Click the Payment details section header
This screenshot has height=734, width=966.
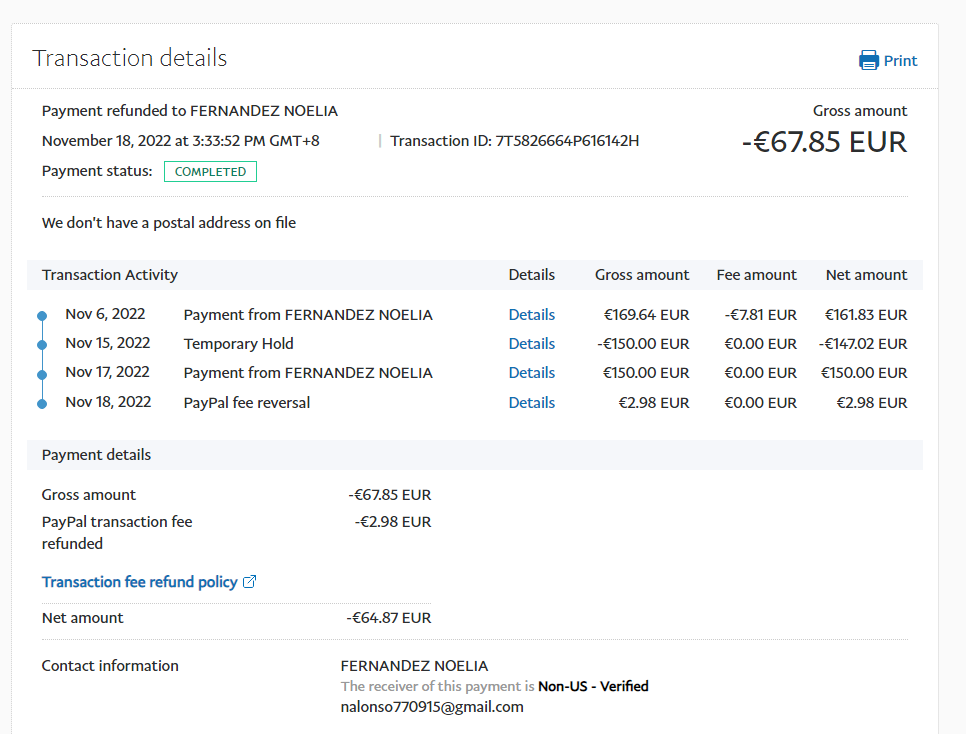tap(96, 455)
